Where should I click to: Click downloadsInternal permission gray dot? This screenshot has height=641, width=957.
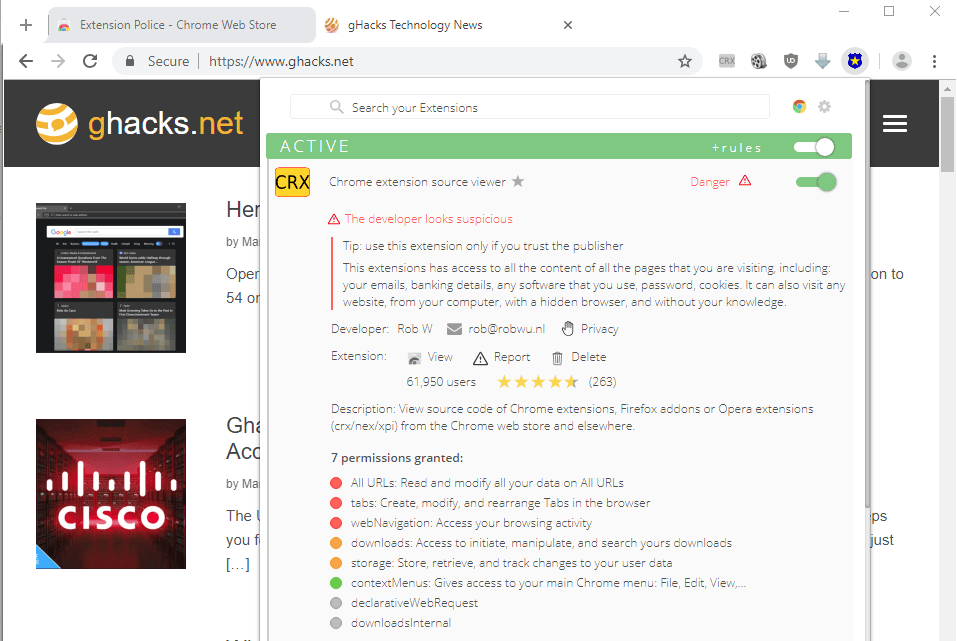(x=336, y=623)
